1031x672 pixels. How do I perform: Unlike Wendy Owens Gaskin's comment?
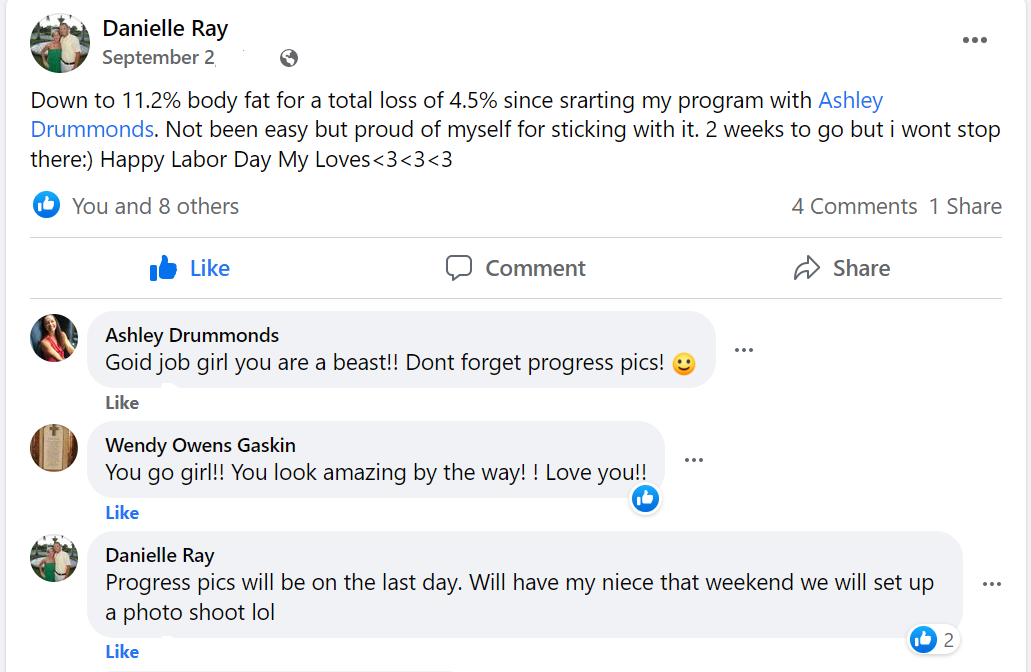[122, 513]
